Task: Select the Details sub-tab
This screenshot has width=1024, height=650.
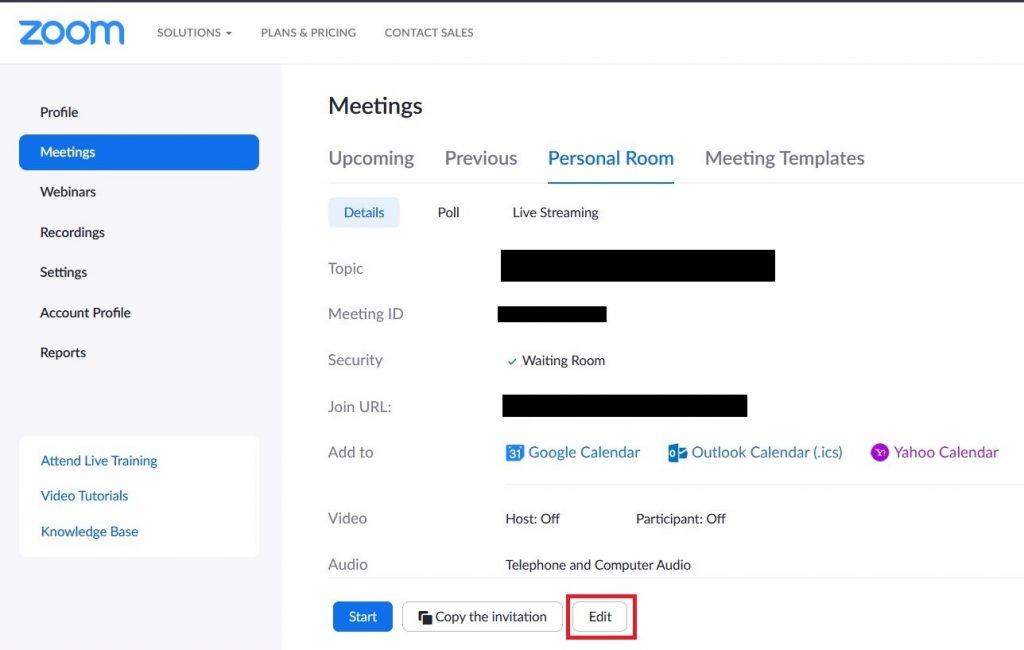Action: click(x=364, y=212)
